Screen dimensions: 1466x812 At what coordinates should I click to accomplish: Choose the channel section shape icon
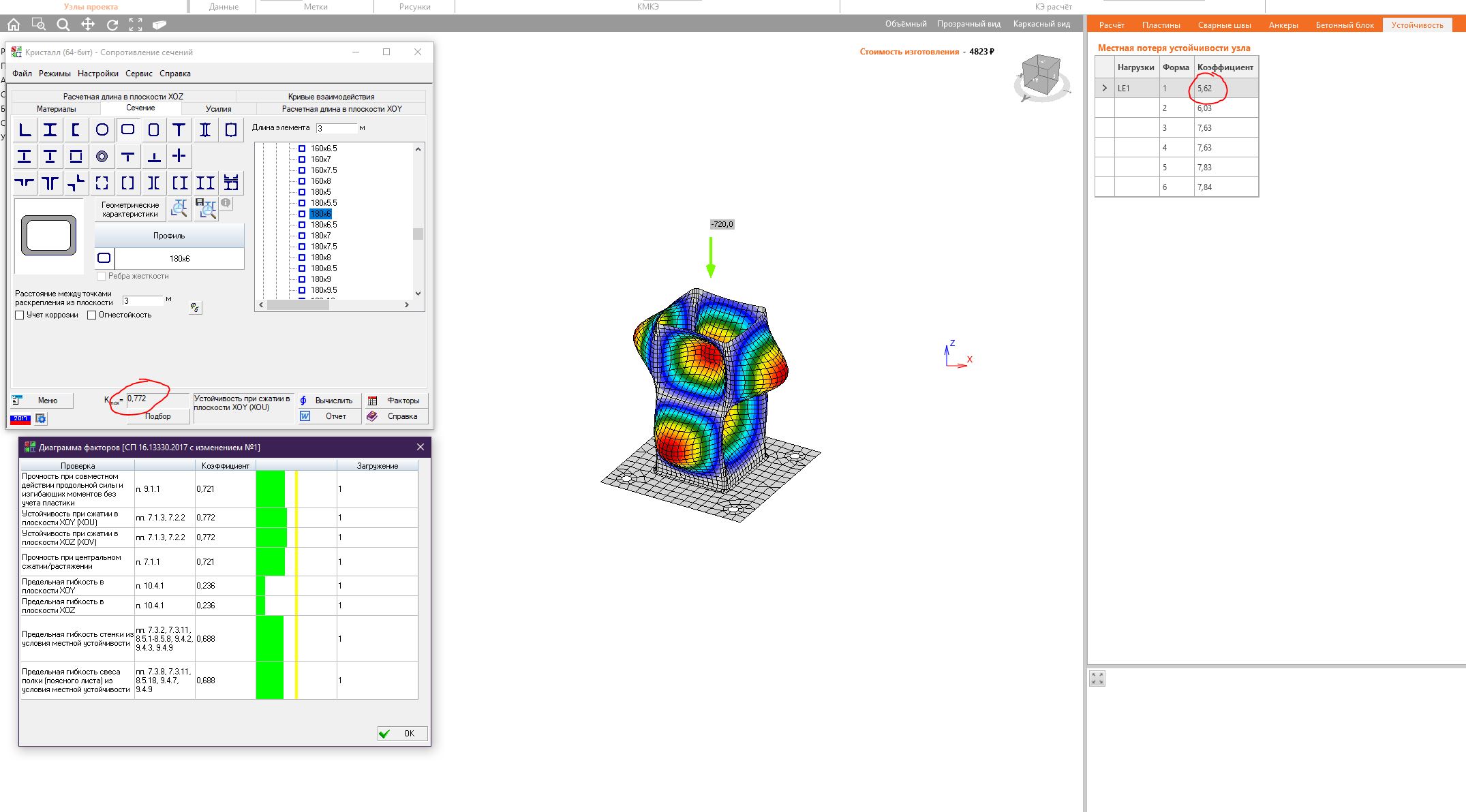point(76,129)
